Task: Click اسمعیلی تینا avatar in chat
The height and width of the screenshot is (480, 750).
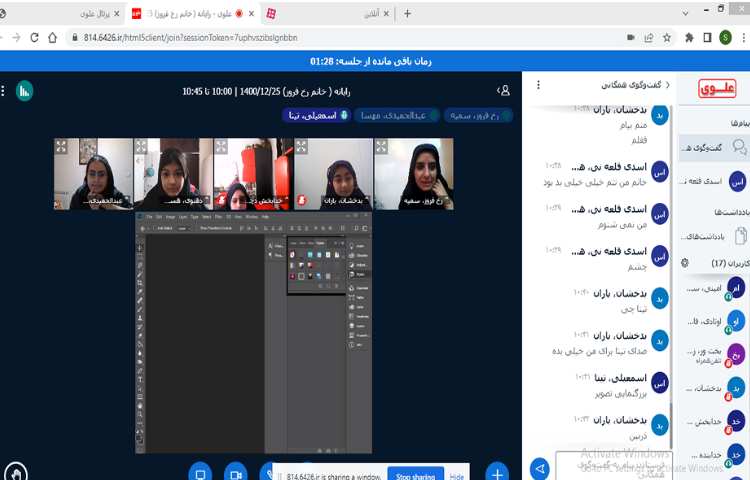Action: click(660, 382)
